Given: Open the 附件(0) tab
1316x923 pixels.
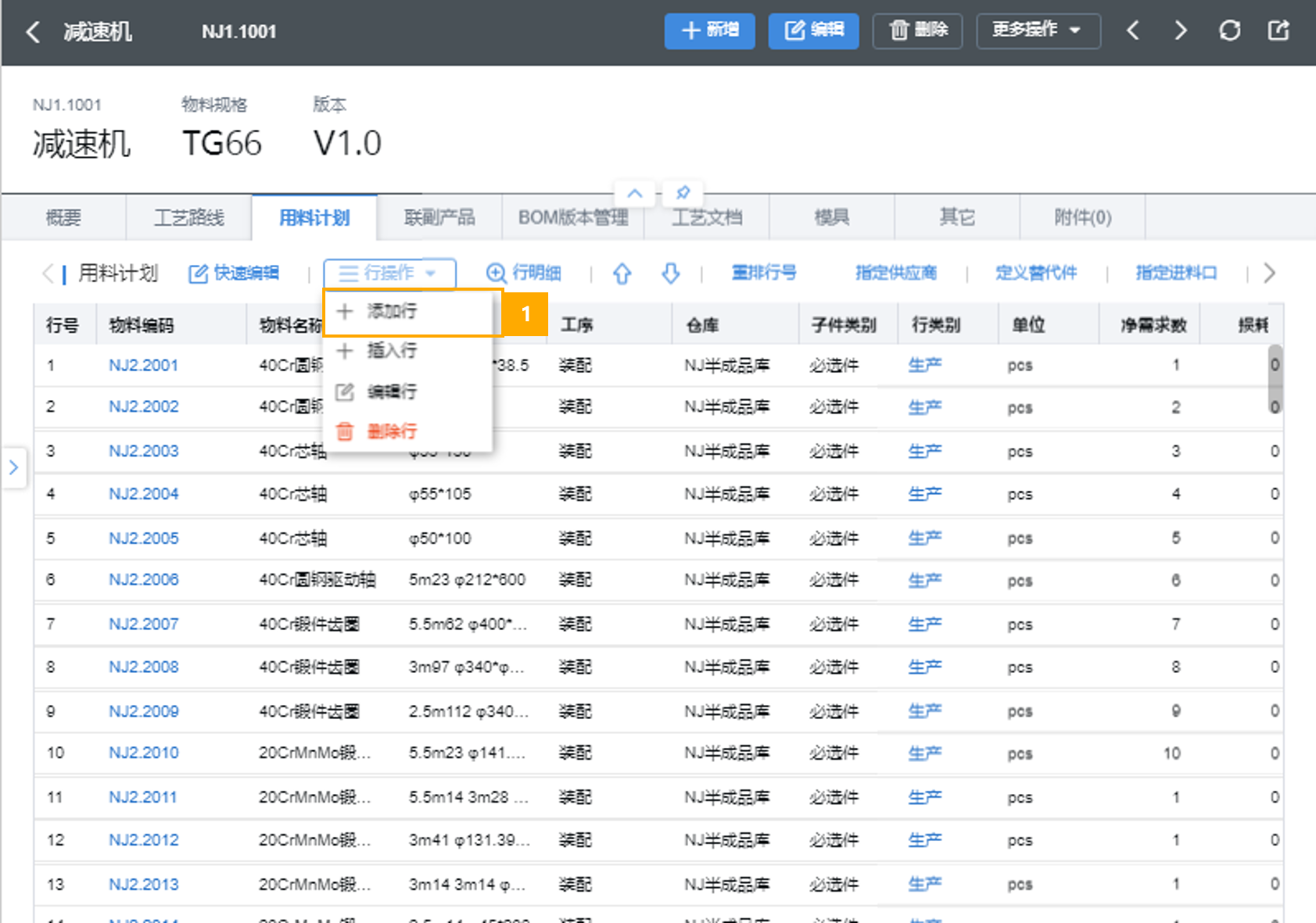Looking at the screenshot, I should [x=1083, y=217].
